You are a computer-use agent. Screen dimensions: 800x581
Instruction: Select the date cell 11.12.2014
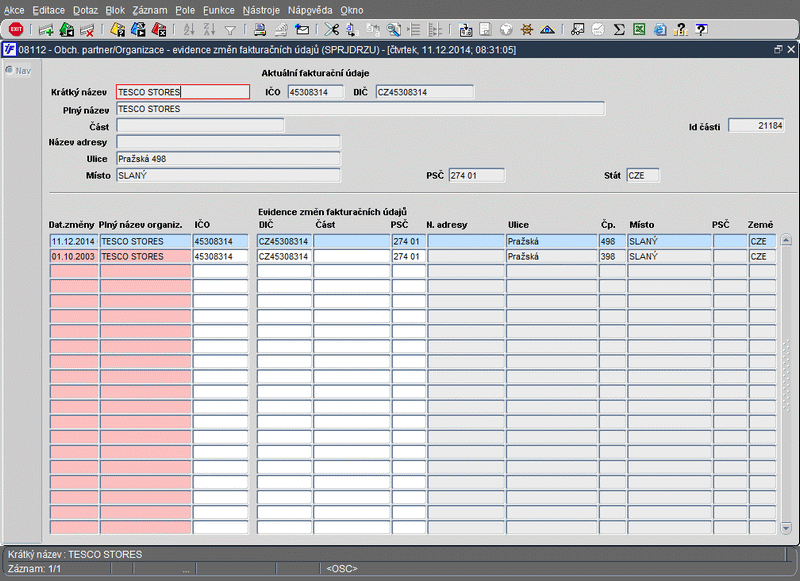click(x=74, y=241)
